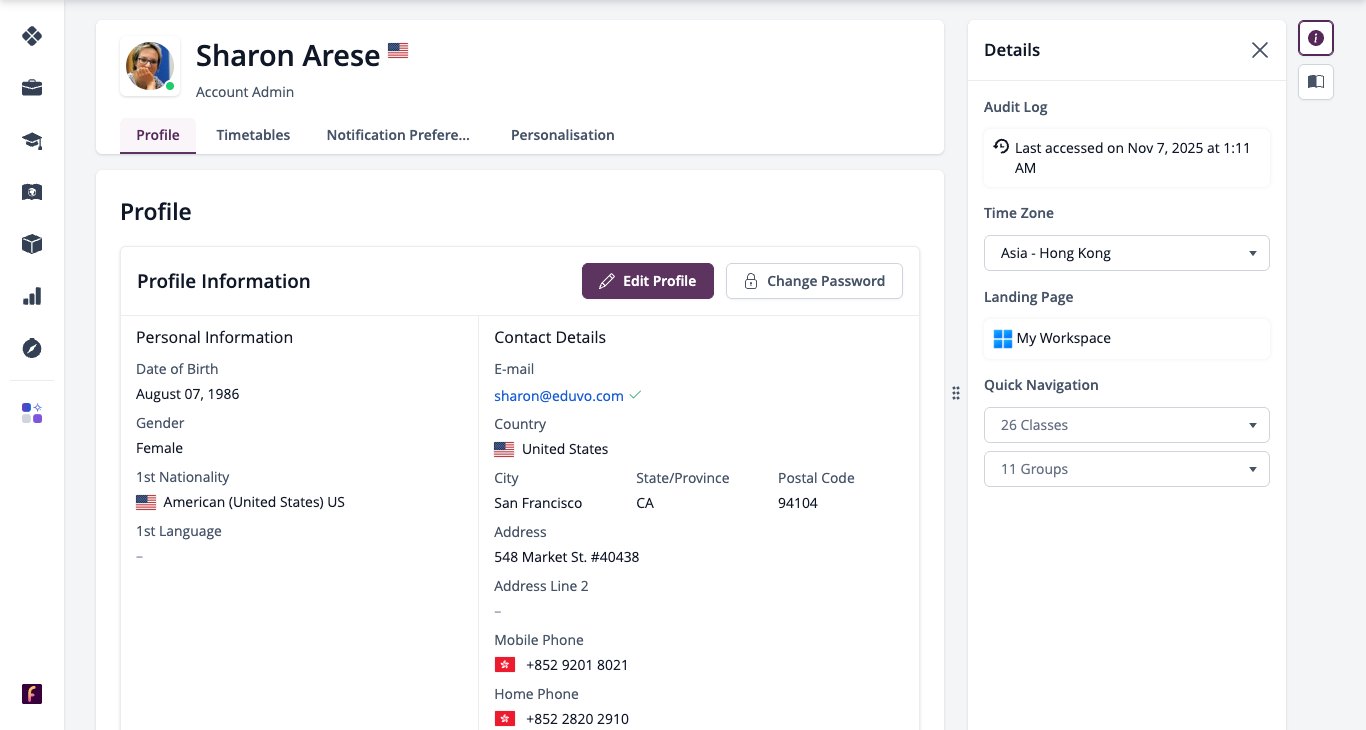Click the San Francisco city value

pos(538,503)
